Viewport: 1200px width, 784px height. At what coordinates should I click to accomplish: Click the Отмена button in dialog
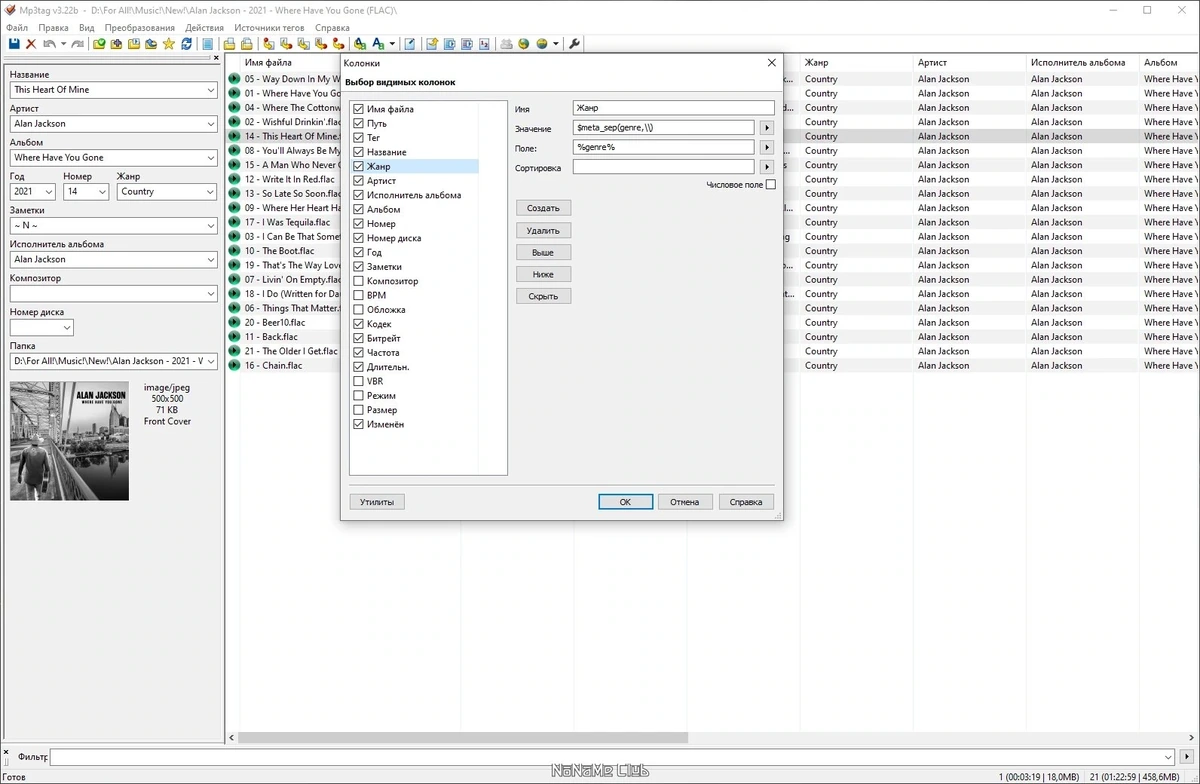pyautogui.click(x=685, y=502)
